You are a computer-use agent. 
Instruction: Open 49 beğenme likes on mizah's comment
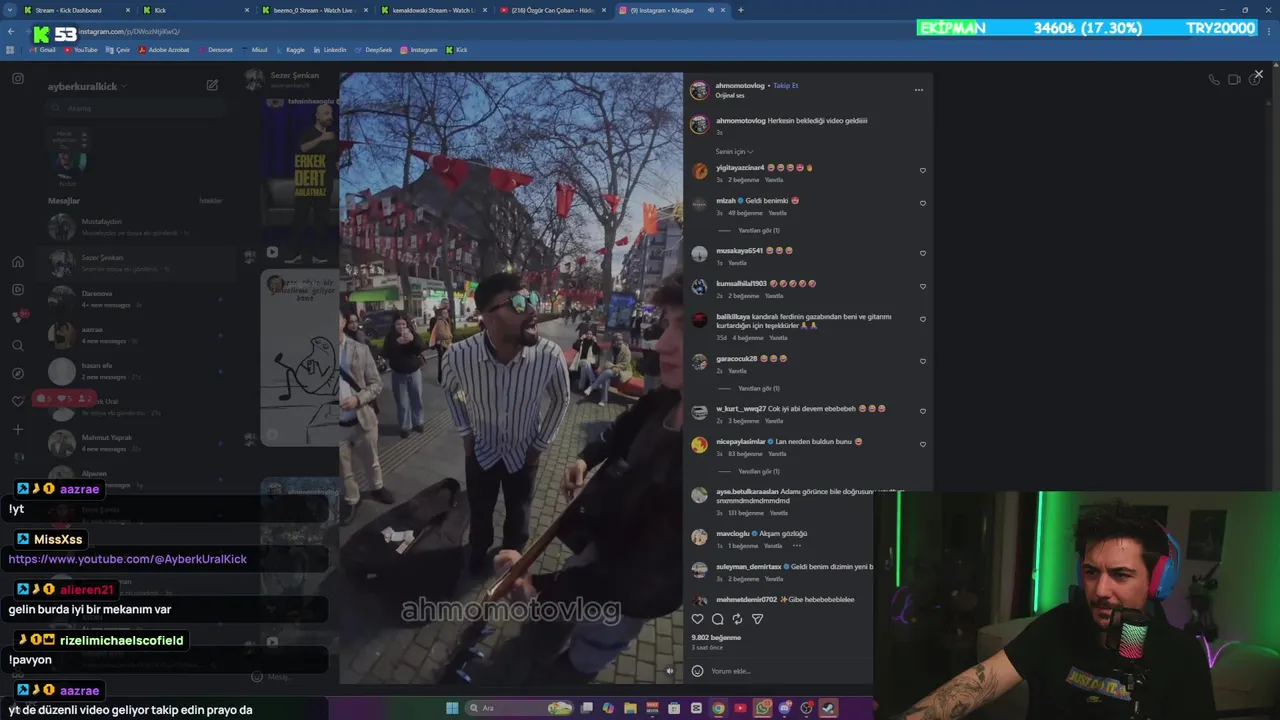coord(746,213)
